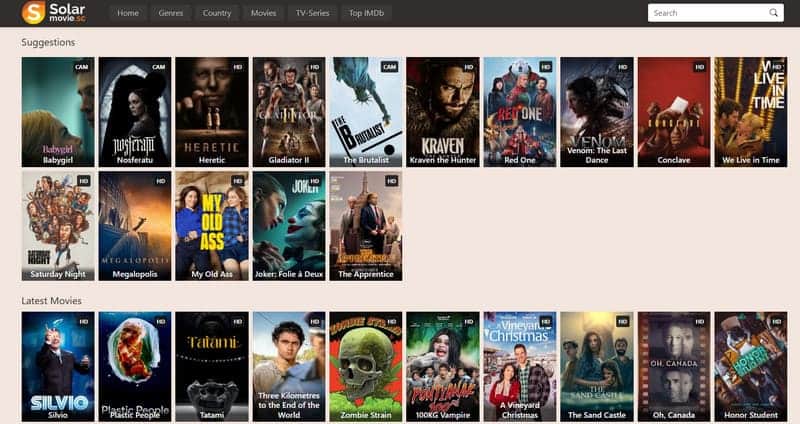Click the HD badge on Red One
800x424 pixels.
[x=546, y=67]
